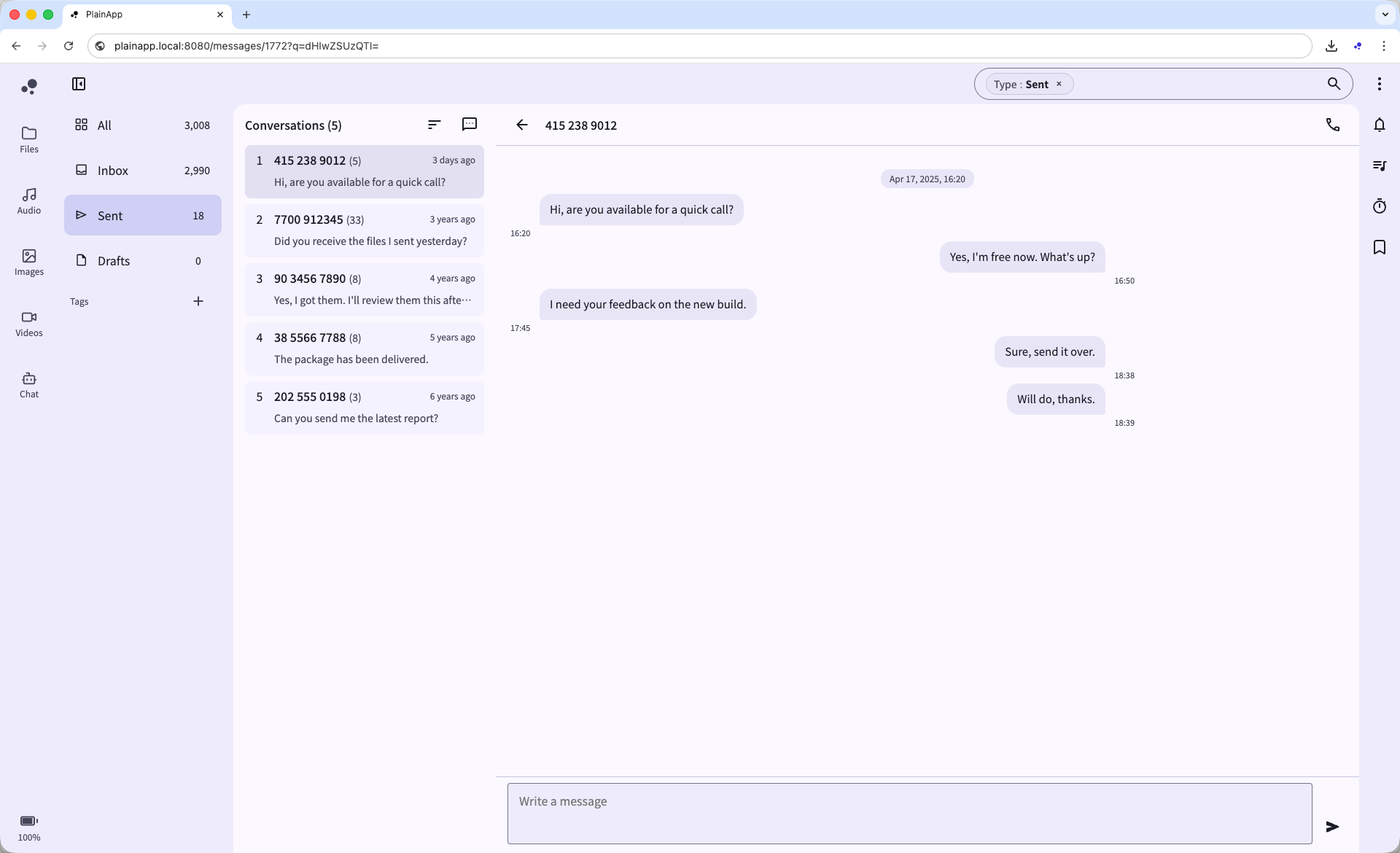Open the notifications bell

[1379, 125]
